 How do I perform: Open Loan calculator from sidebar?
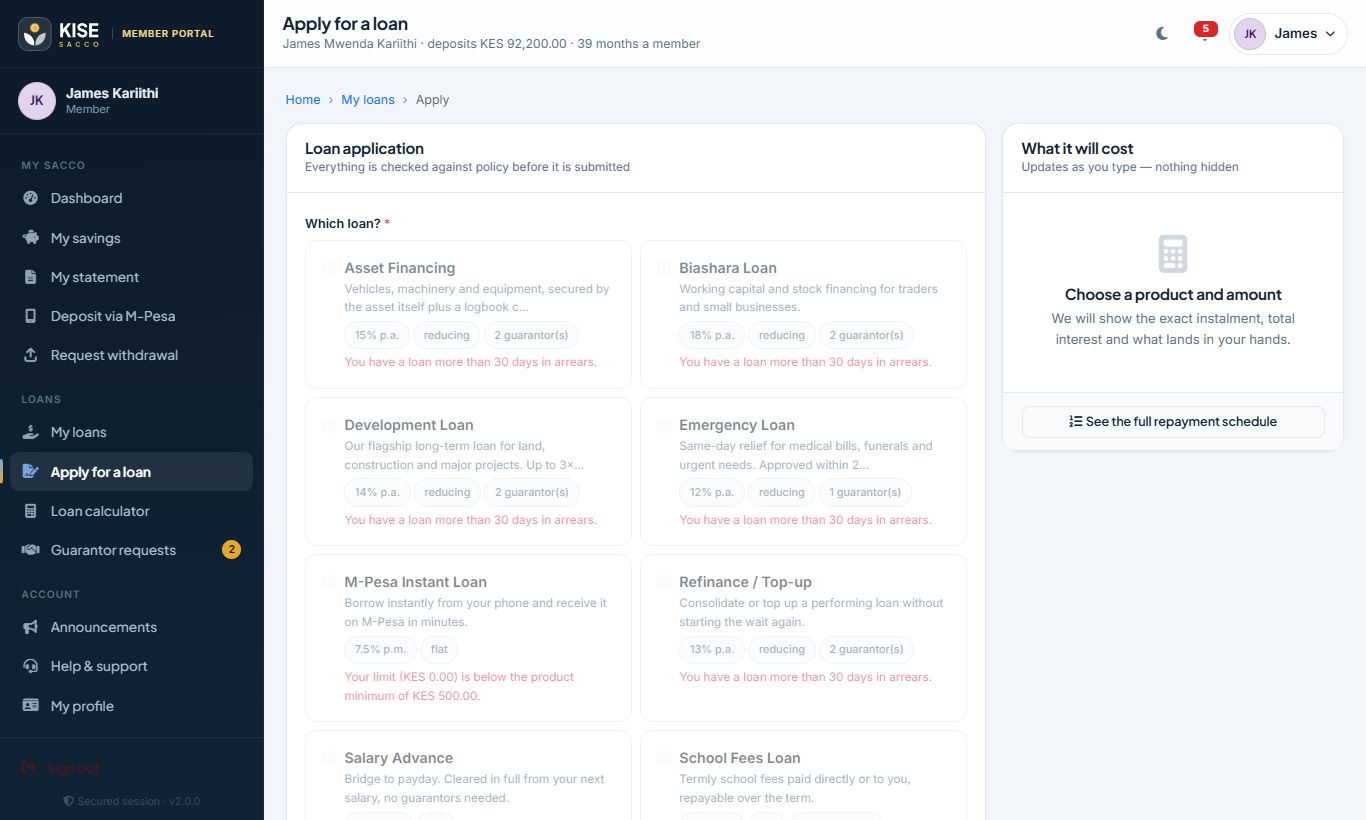pos(131,511)
